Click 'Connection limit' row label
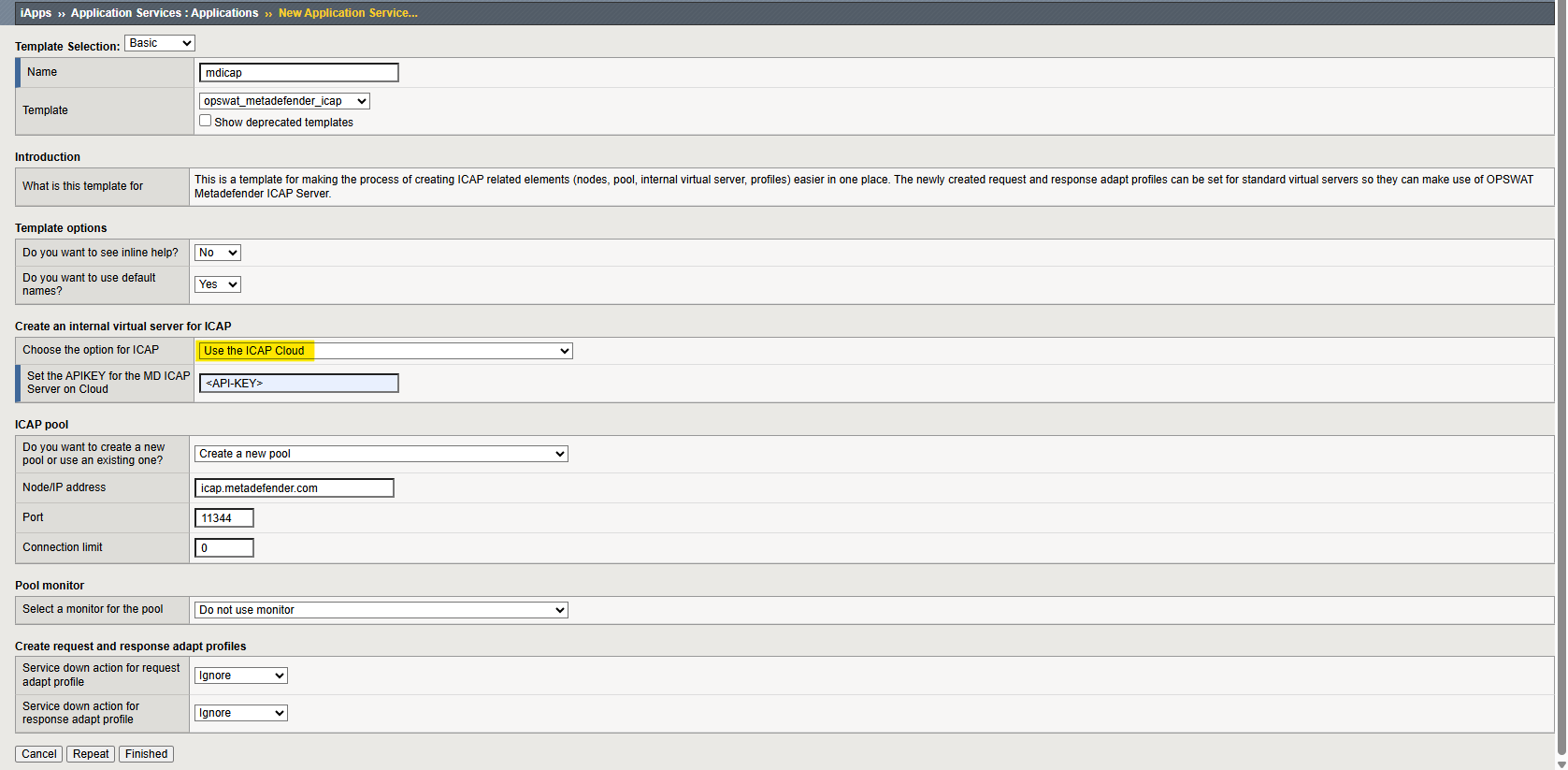 63,547
